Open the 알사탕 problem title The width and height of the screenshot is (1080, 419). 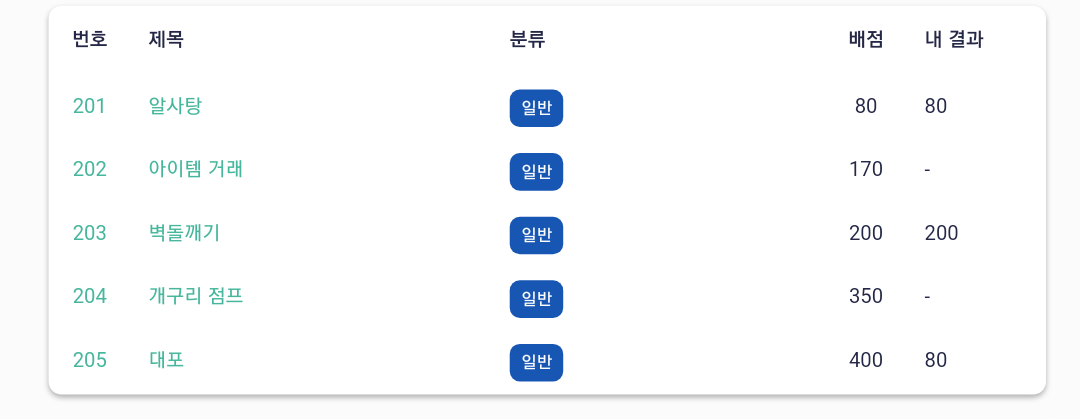click(x=175, y=106)
